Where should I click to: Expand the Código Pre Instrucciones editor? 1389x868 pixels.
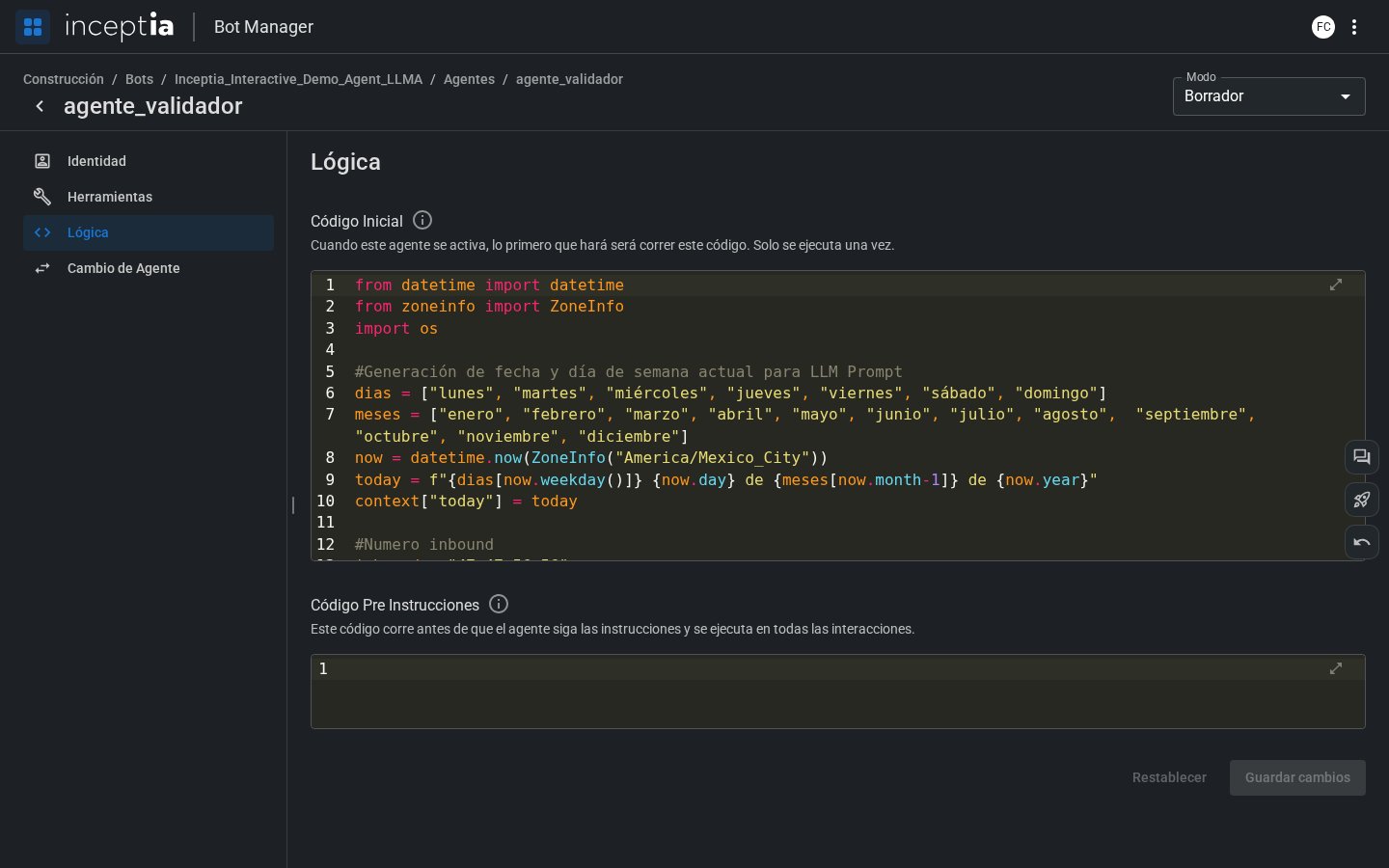click(x=1336, y=668)
